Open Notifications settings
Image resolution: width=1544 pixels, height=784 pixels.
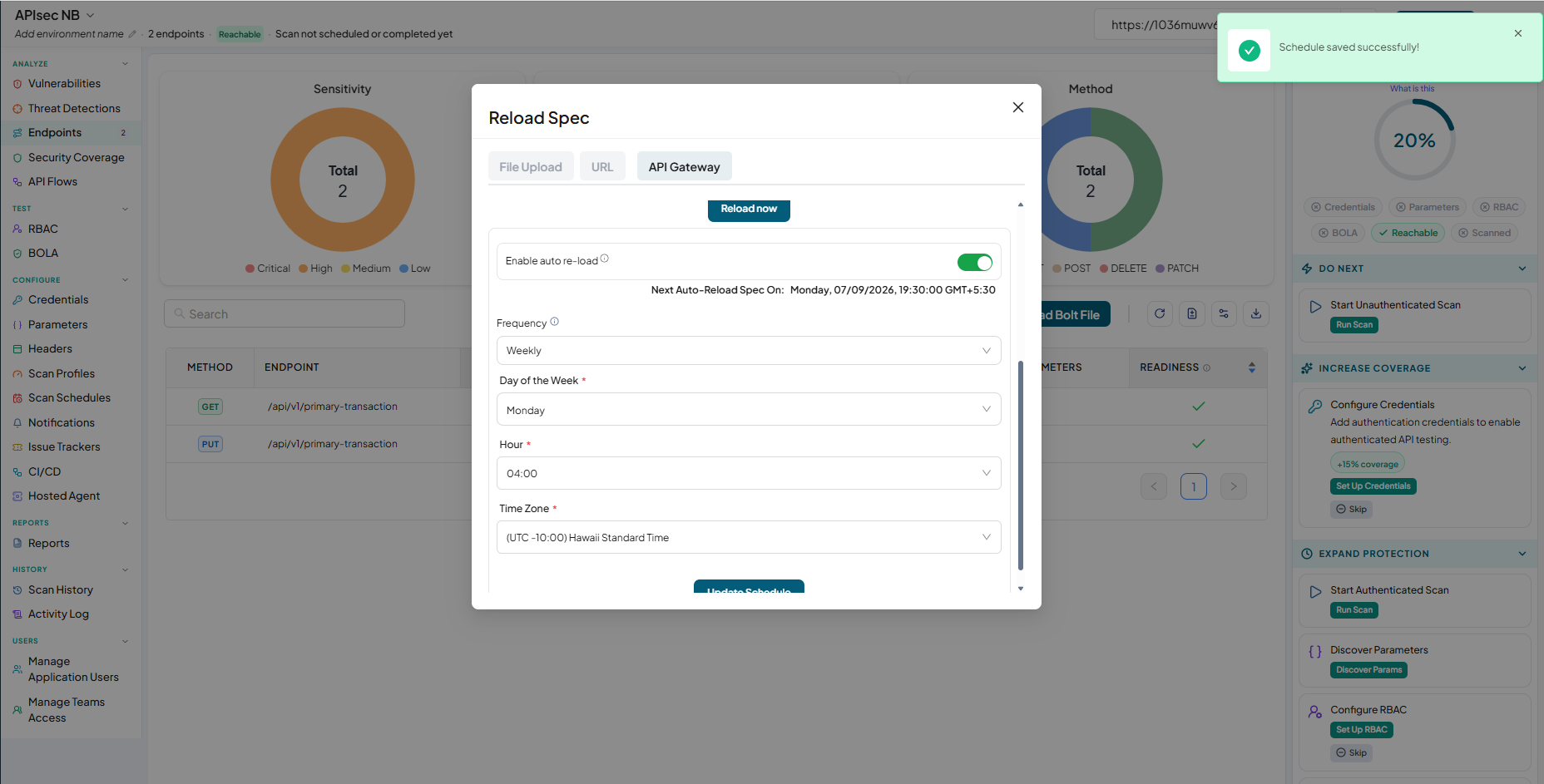pos(61,422)
